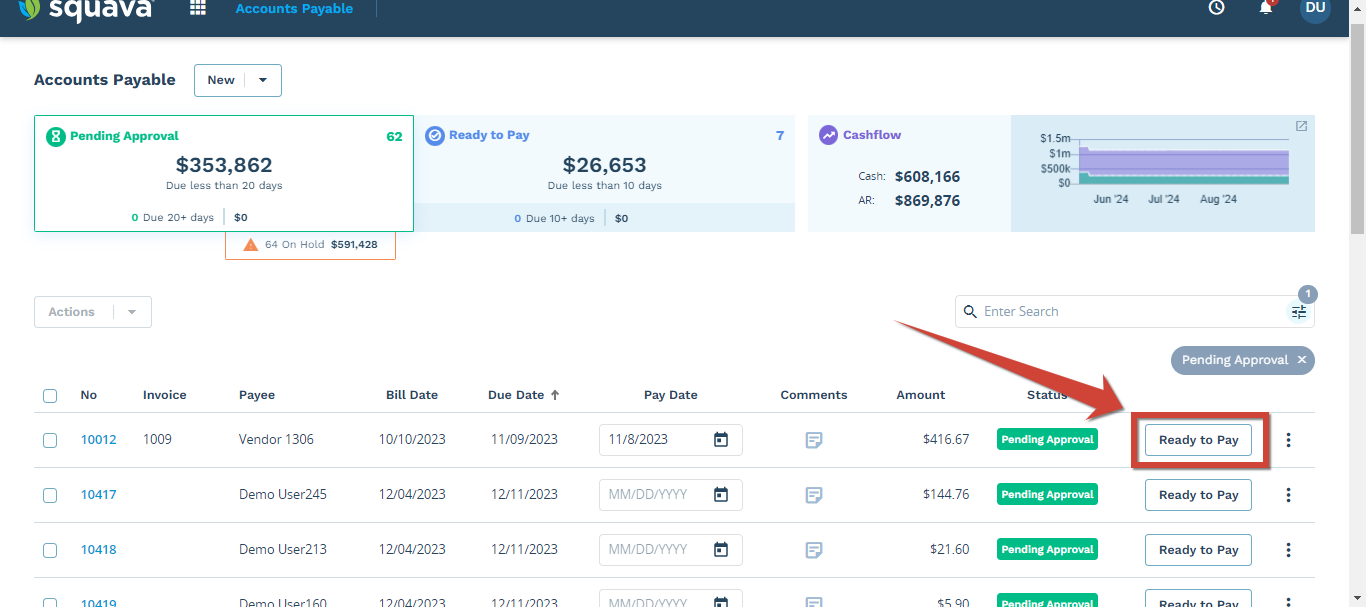Screen dimensions: 1366x607
Task: Click the $416.67 amount cell
Action: (946, 440)
